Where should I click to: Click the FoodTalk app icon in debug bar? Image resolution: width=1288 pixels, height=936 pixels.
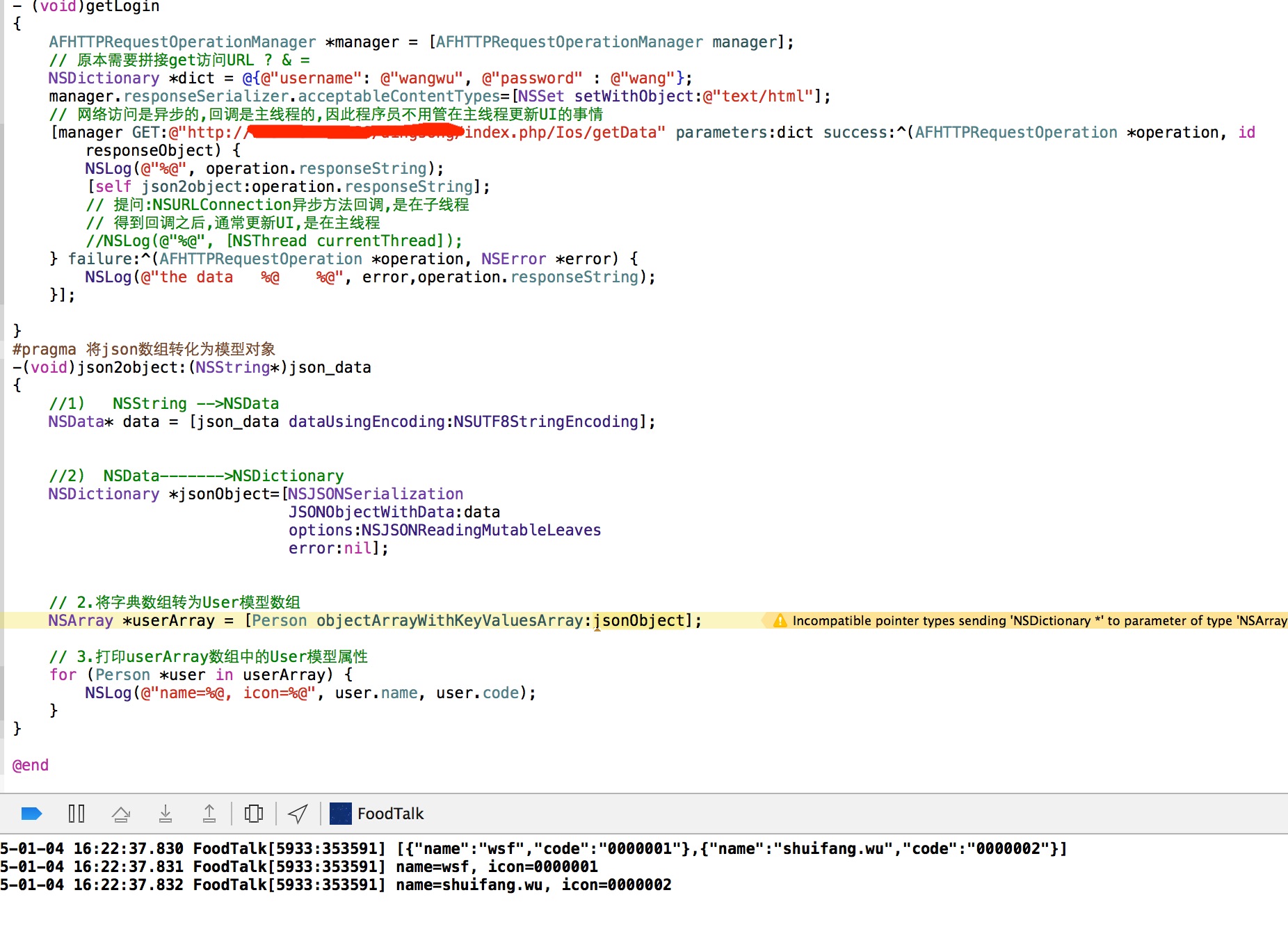tap(341, 814)
